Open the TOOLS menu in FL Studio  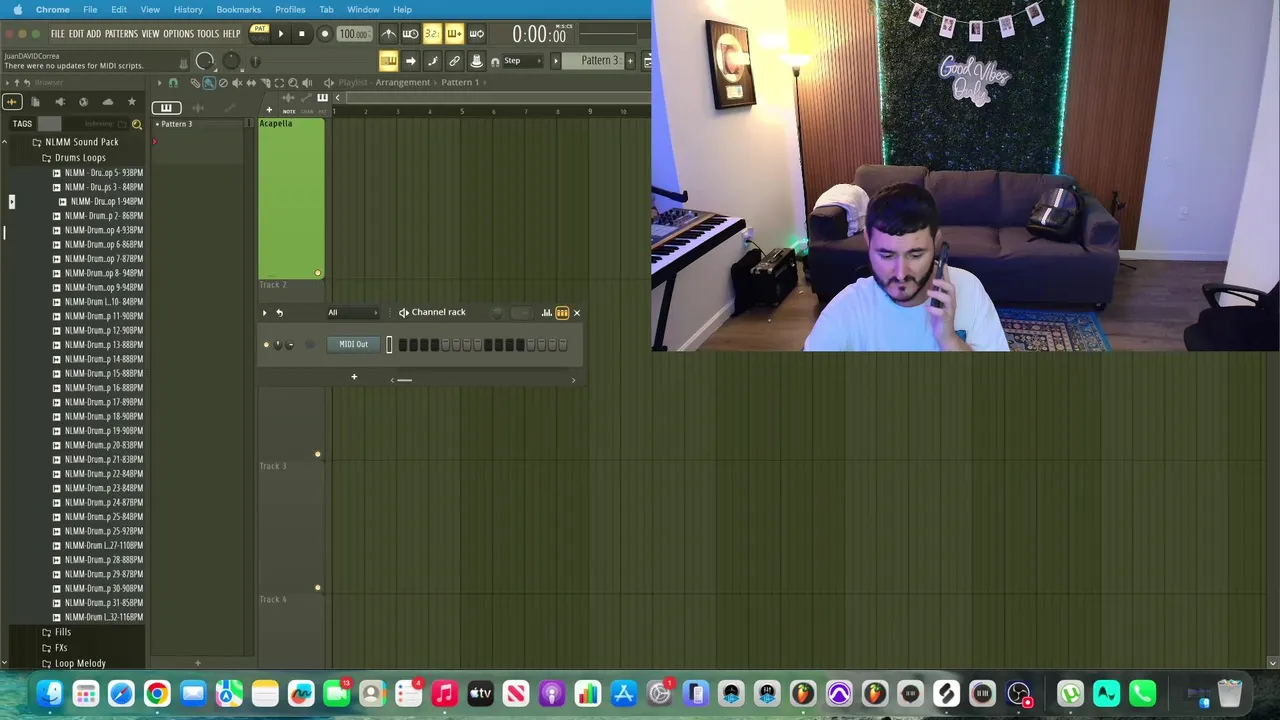pyautogui.click(x=208, y=34)
